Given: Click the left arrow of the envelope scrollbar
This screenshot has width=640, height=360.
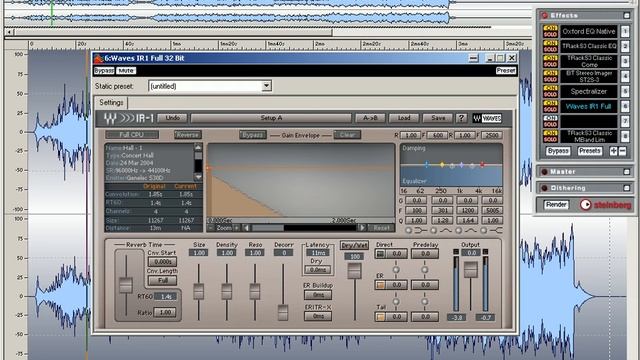Looking at the screenshot, I should point(247,228).
